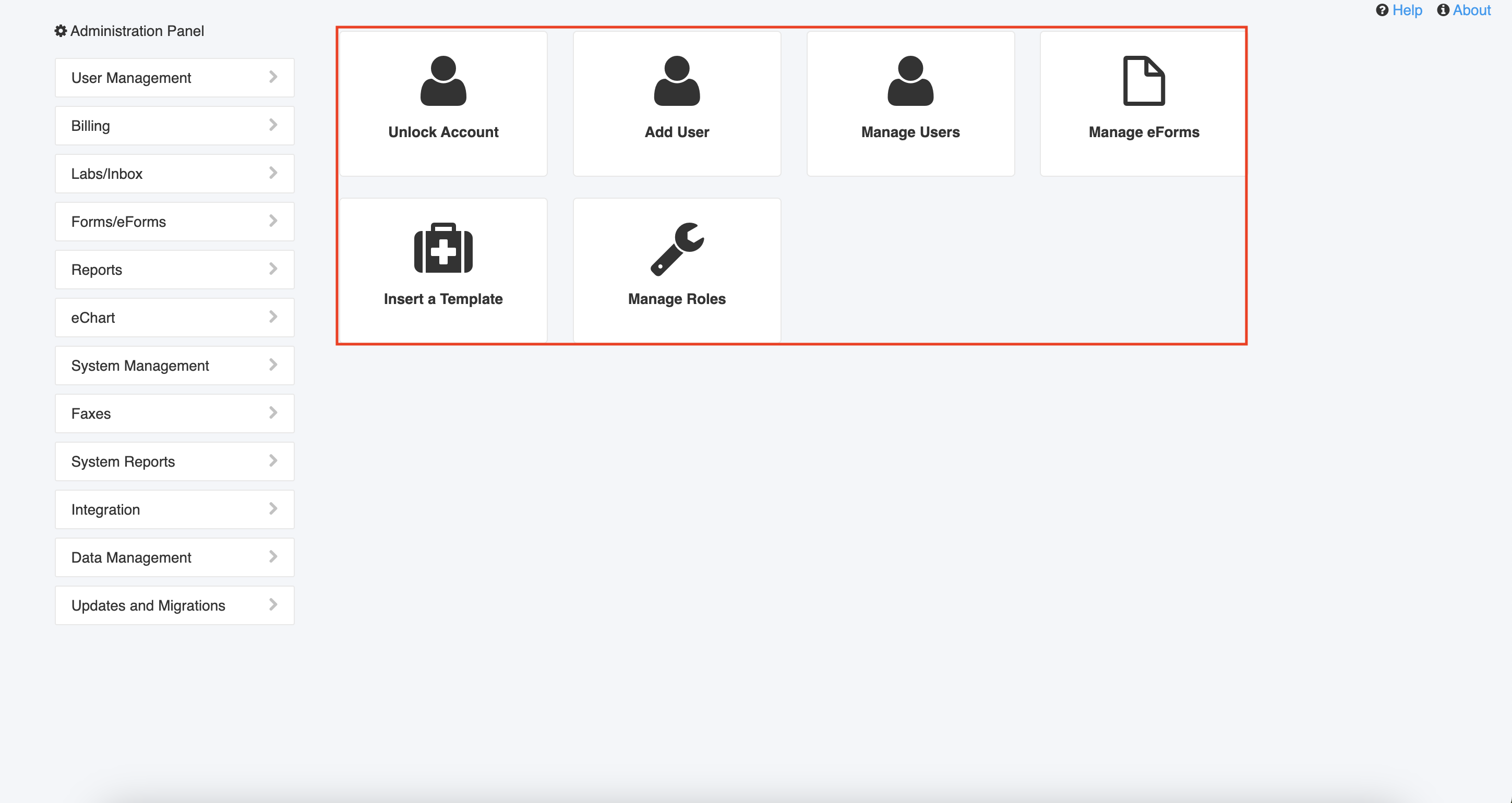Click the Manage Roles wrench icon
1512x803 pixels.
click(x=677, y=249)
